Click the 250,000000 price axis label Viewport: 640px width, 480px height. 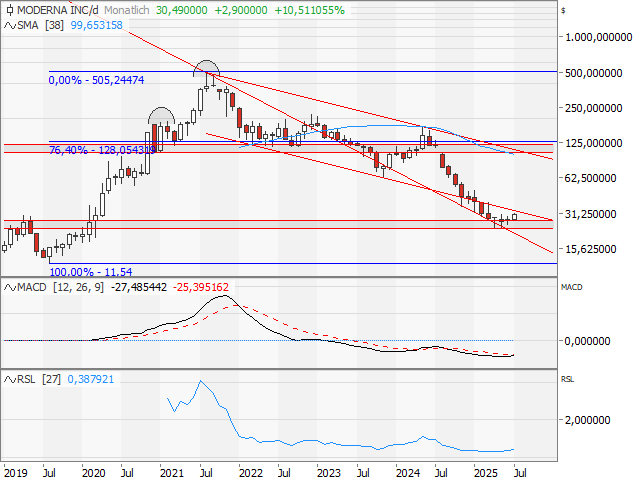pos(593,108)
